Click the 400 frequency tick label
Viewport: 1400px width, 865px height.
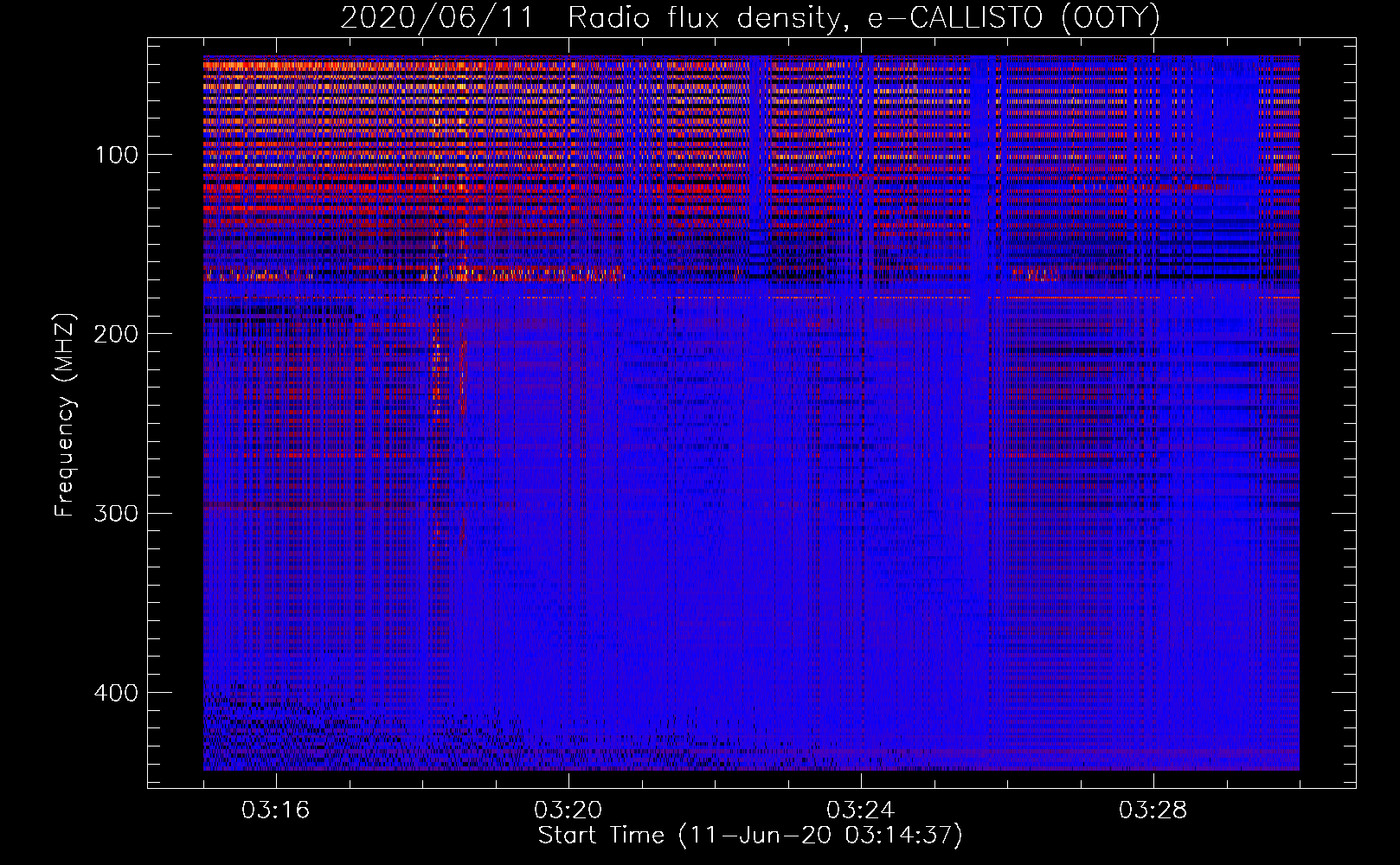pyautogui.click(x=116, y=693)
